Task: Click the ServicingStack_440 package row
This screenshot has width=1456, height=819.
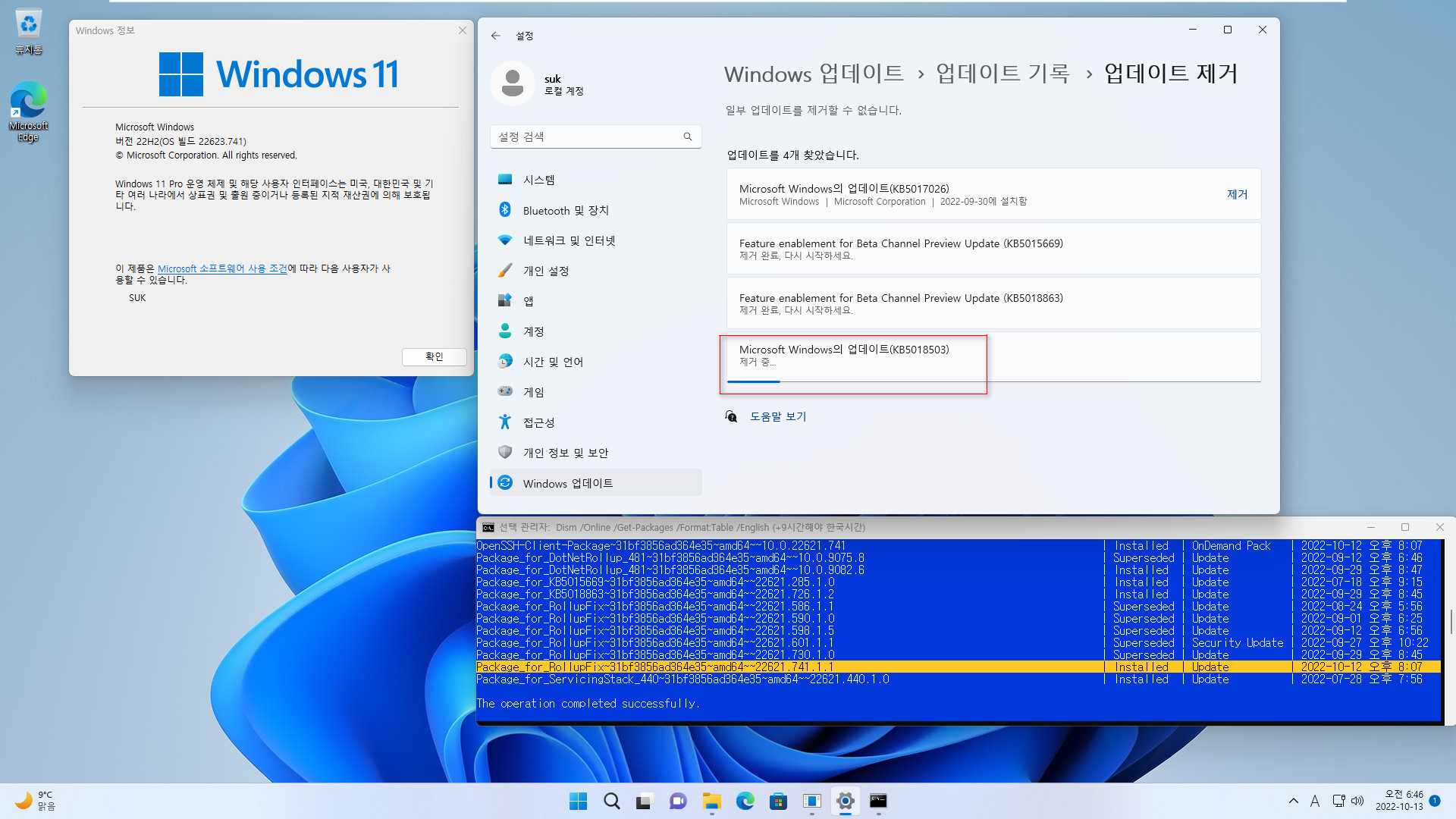Action: tap(959, 679)
